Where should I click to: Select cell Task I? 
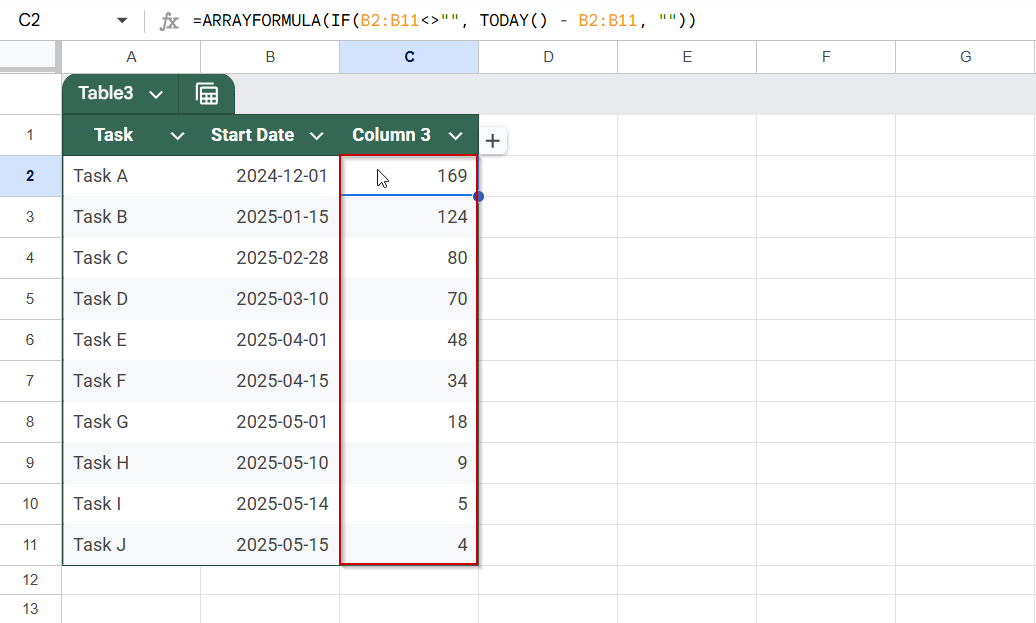pyautogui.click(x=131, y=503)
